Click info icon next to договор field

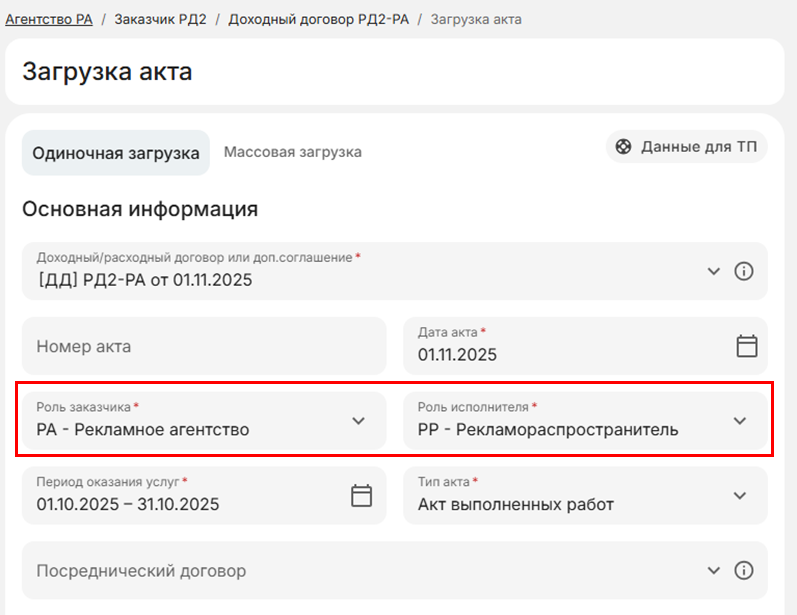pos(743,271)
